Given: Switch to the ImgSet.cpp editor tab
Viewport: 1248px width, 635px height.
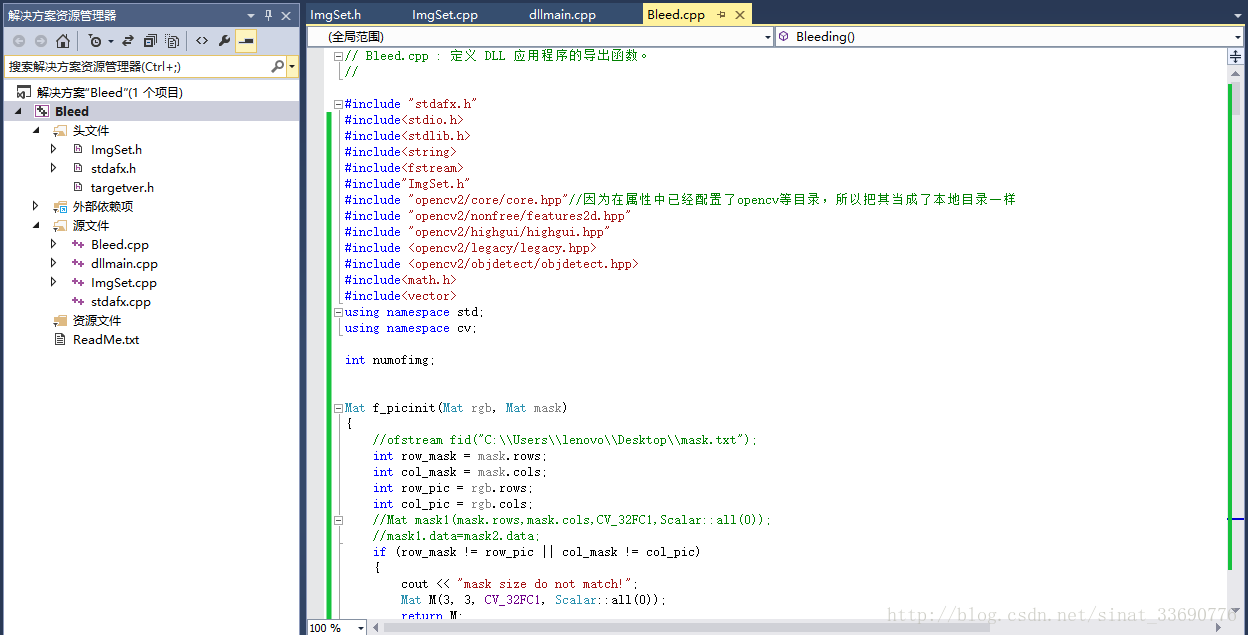Looking at the screenshot, I should pyautogui.click(x=445, y=14).
